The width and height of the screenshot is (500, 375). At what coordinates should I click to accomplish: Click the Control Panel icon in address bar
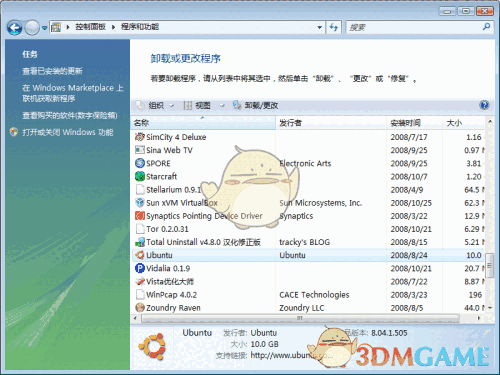click(x=56, y=27)
